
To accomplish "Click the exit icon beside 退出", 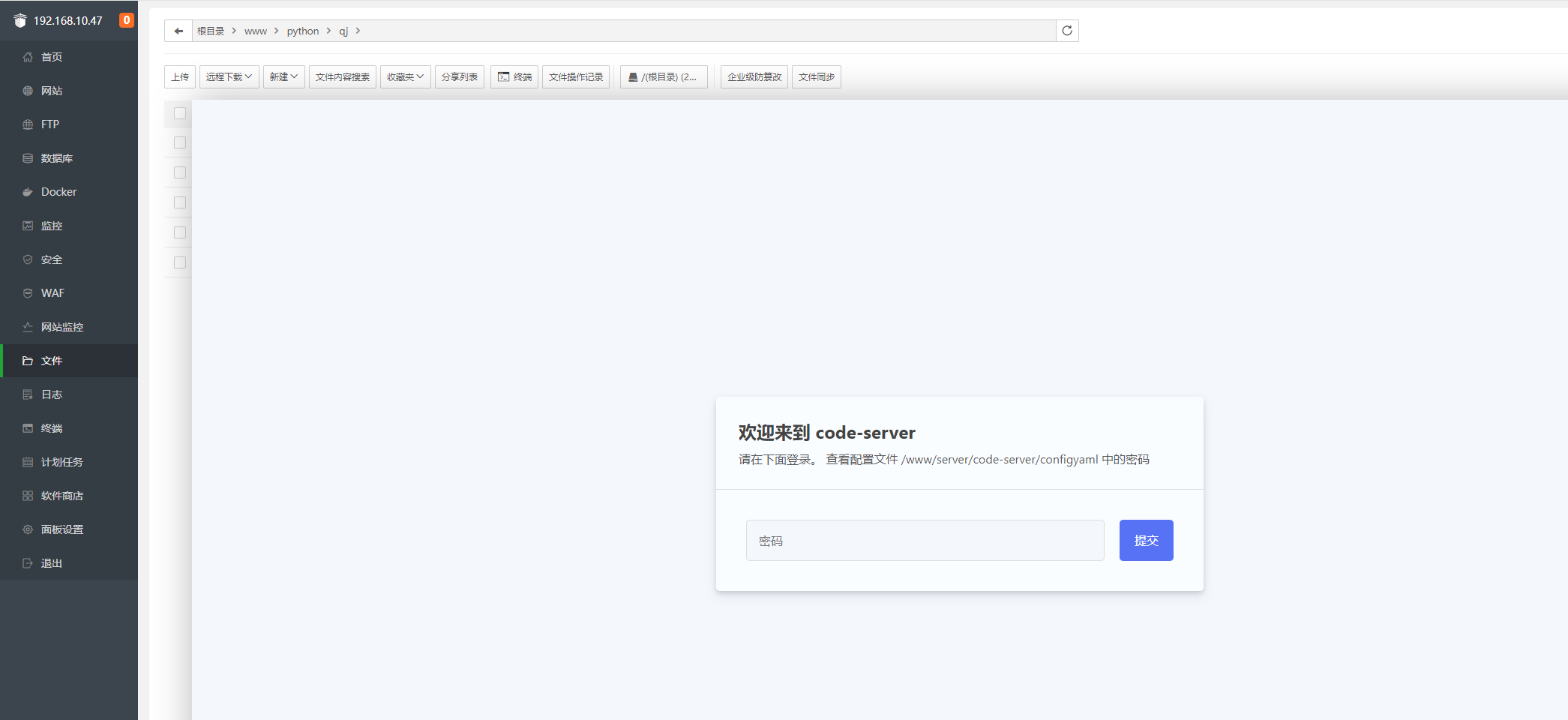I will 28,563.
